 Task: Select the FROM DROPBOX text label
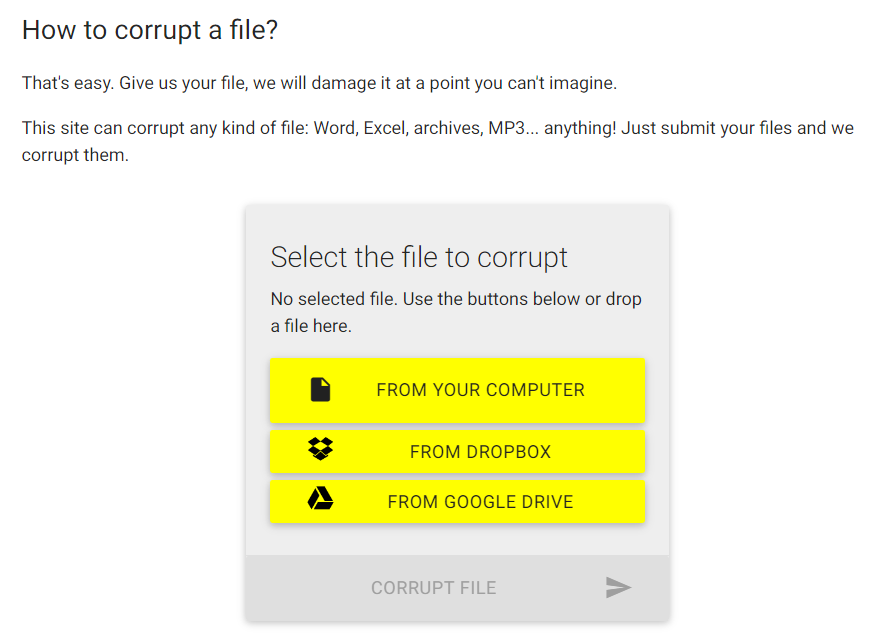[480, 452]
